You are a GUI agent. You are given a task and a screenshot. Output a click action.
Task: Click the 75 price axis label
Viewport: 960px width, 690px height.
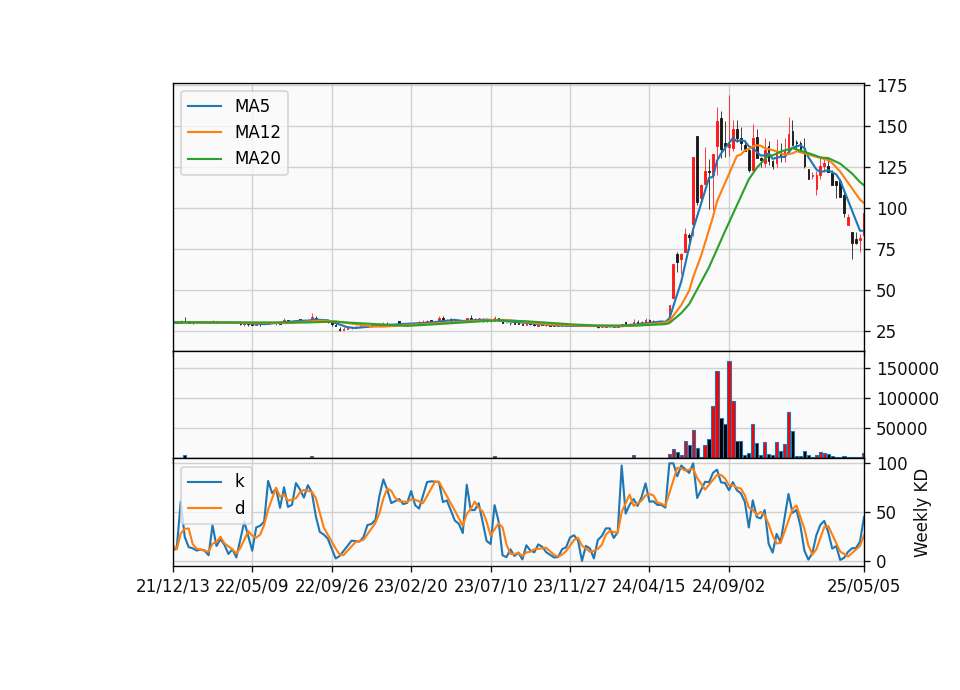(887, 250)
